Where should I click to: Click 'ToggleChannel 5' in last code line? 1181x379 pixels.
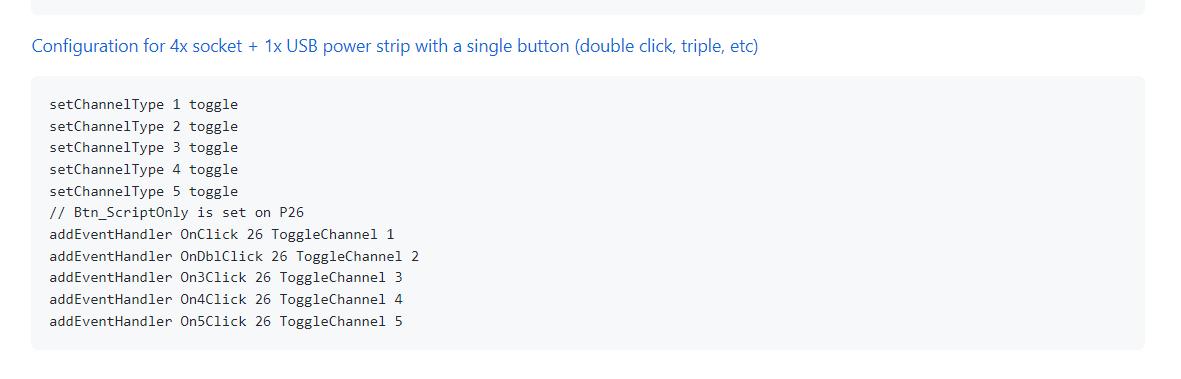(341, 322)
